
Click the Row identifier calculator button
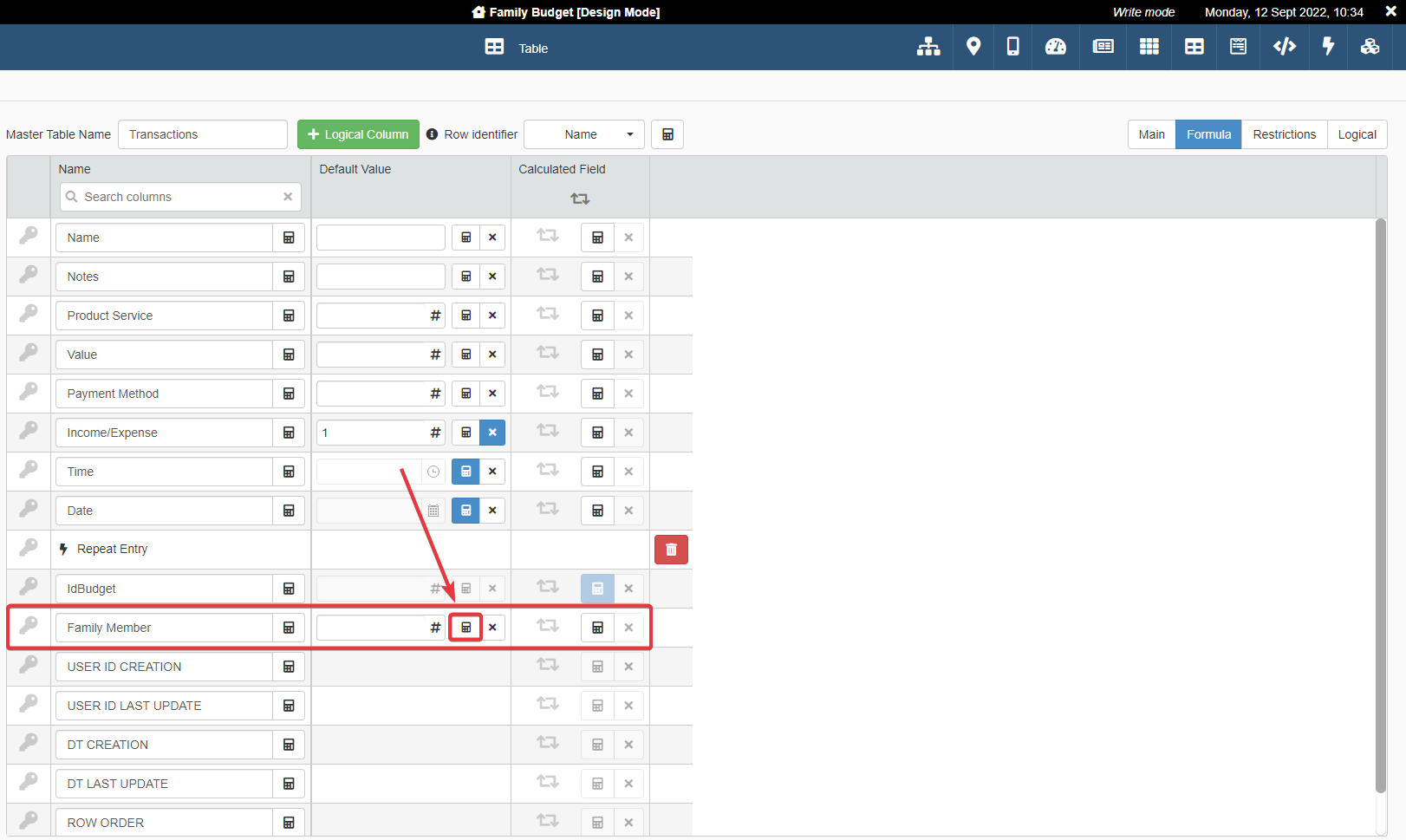(x=667, y=134)
